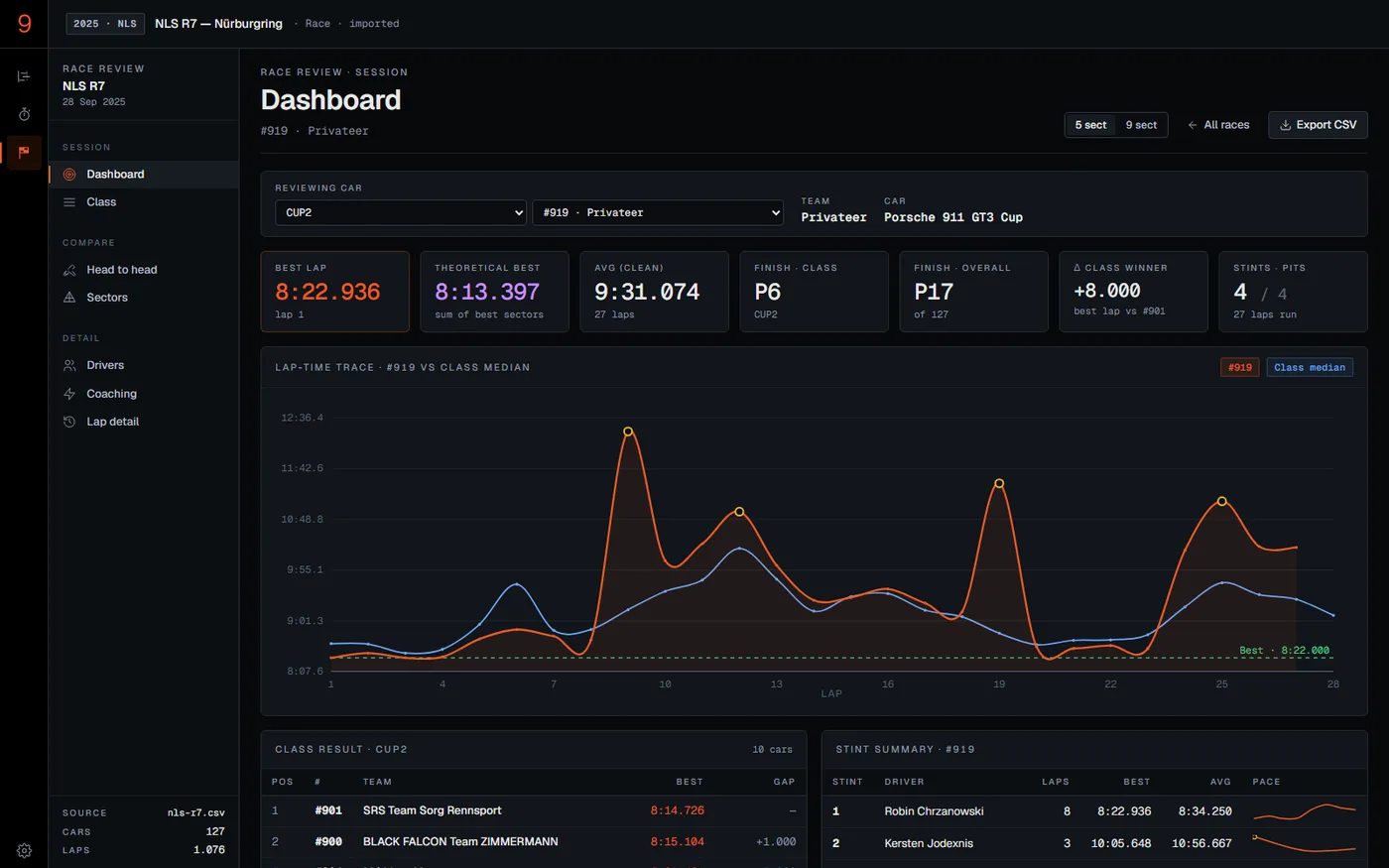Toggle the #919 chart legend series

point(1240,368)
